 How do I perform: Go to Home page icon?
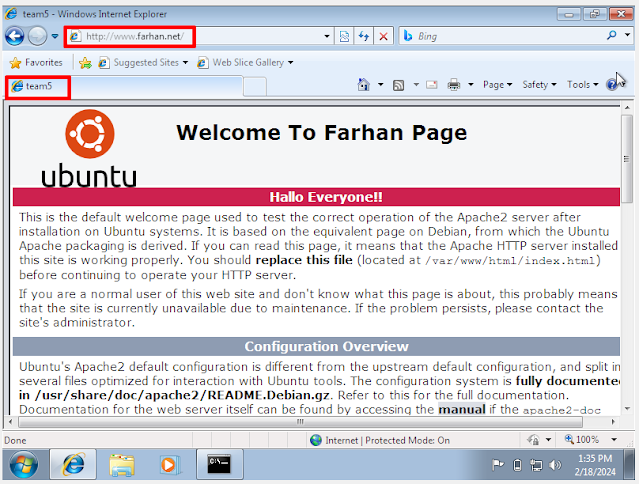[364, 85]
